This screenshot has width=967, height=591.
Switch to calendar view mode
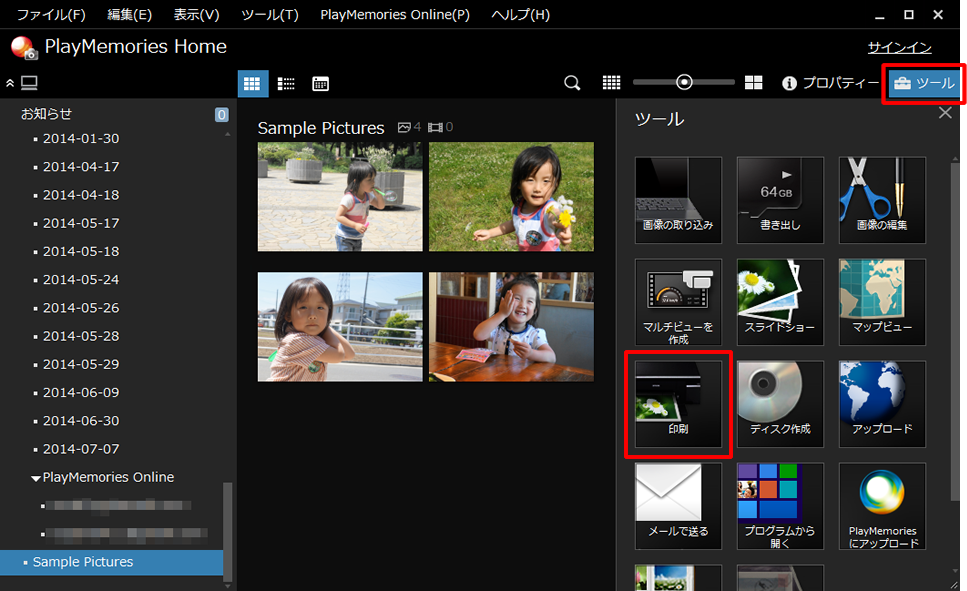(320, 83)
